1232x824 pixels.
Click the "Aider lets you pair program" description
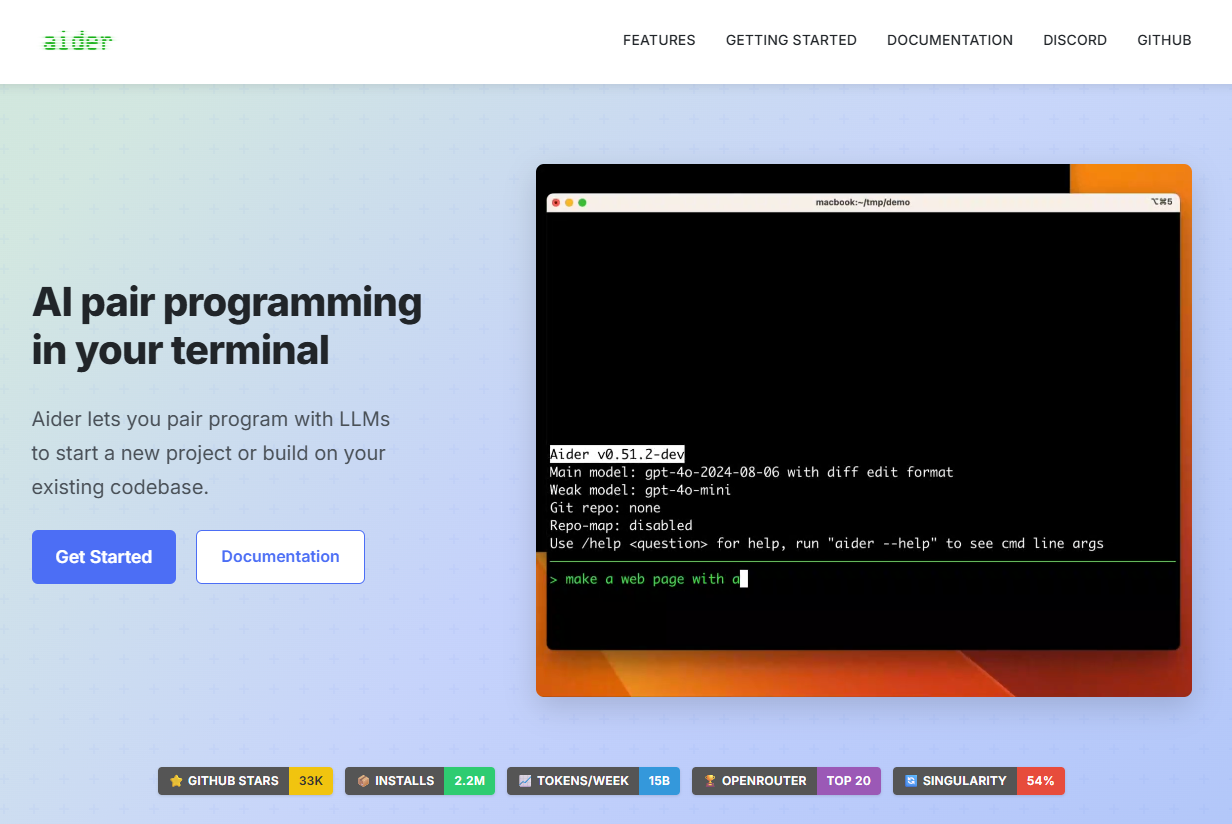point(211,453)
